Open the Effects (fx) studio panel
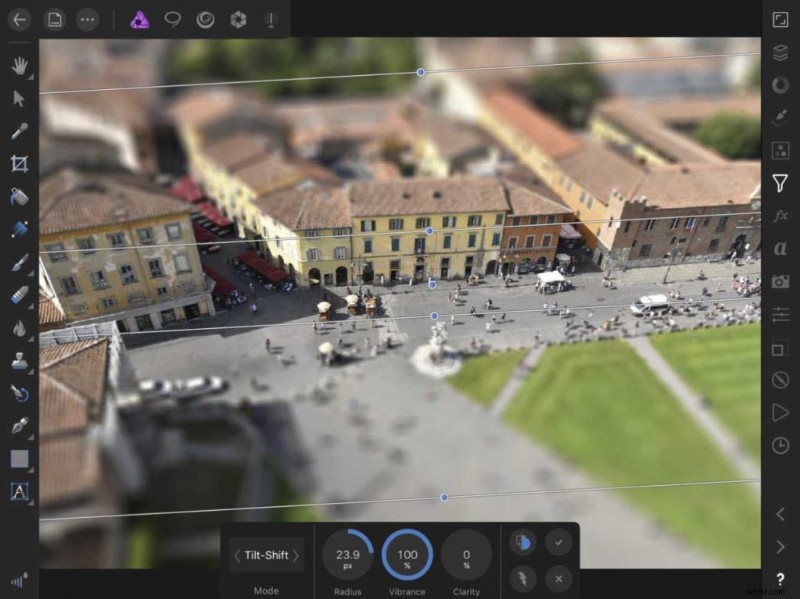800x599 pixels. click(x=781, y=214)
